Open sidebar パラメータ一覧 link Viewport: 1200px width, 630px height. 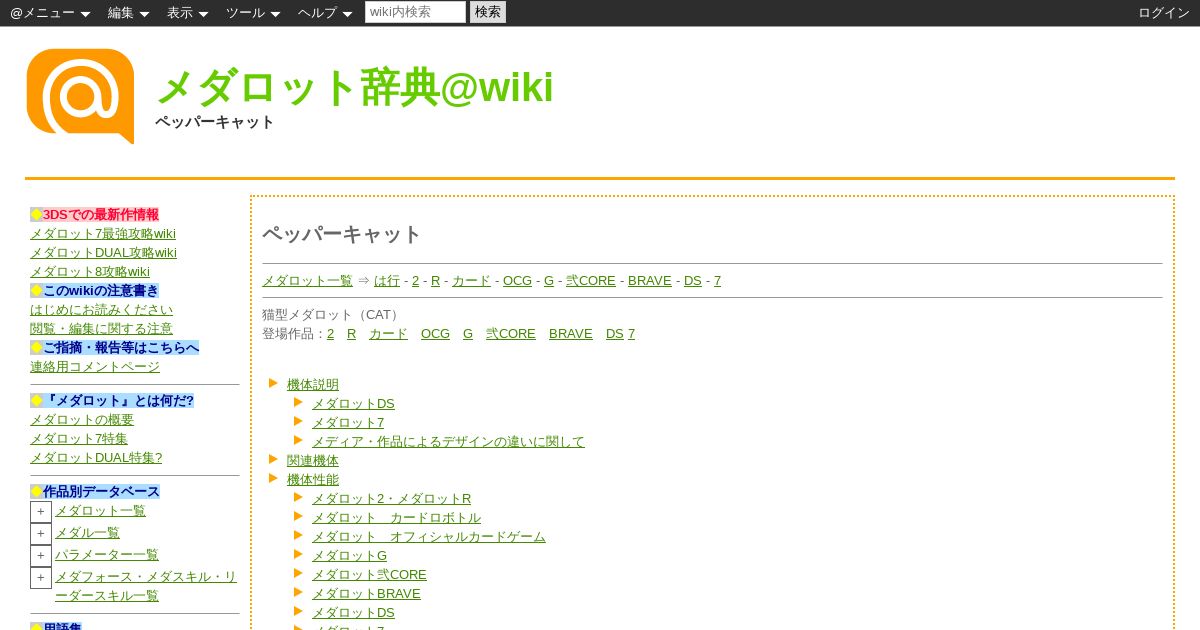[x=106, y=555]
